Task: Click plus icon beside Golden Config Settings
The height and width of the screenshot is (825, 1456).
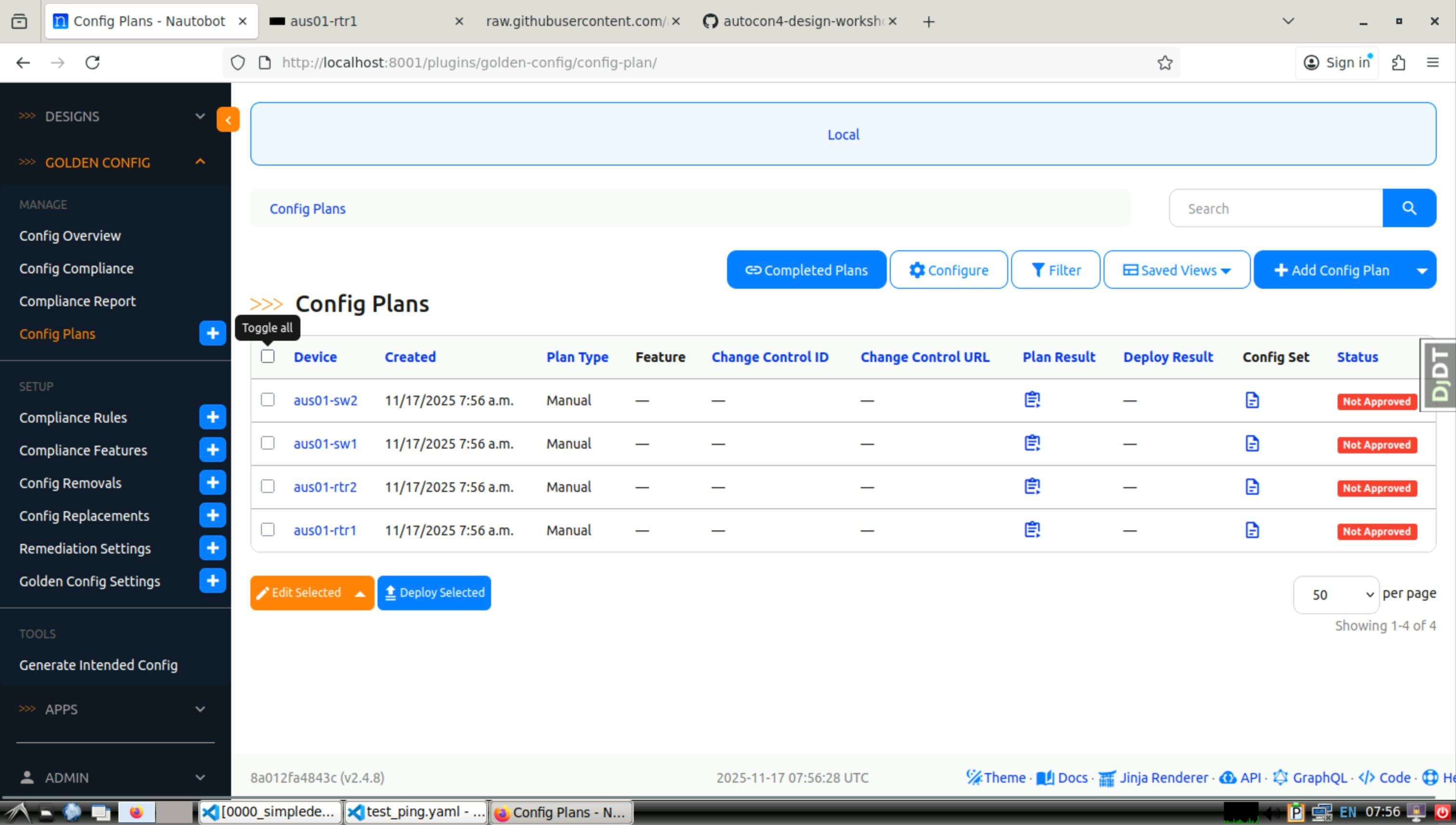Action: coord(212,581)
